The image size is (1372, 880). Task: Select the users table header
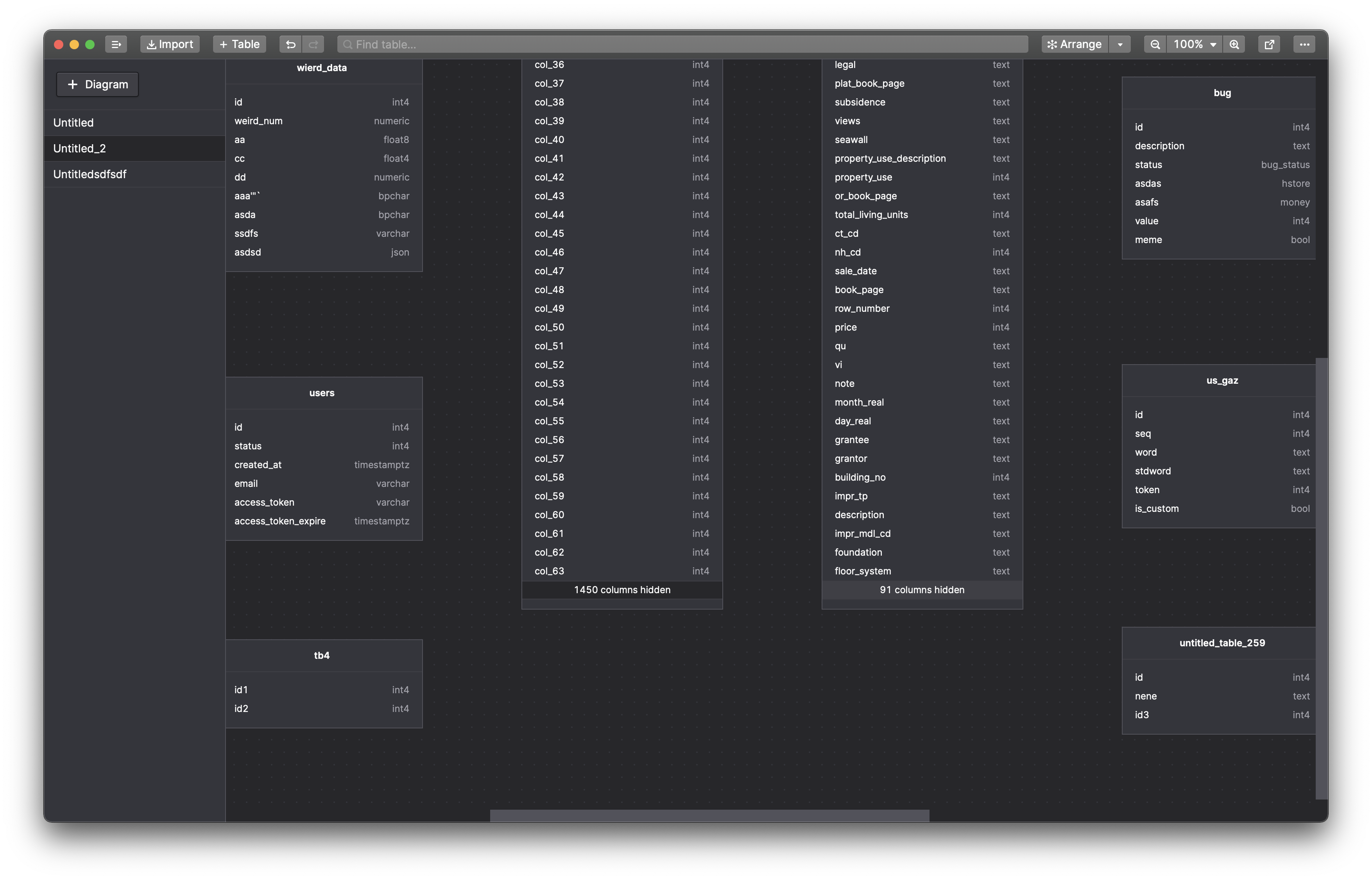(322, 393)
